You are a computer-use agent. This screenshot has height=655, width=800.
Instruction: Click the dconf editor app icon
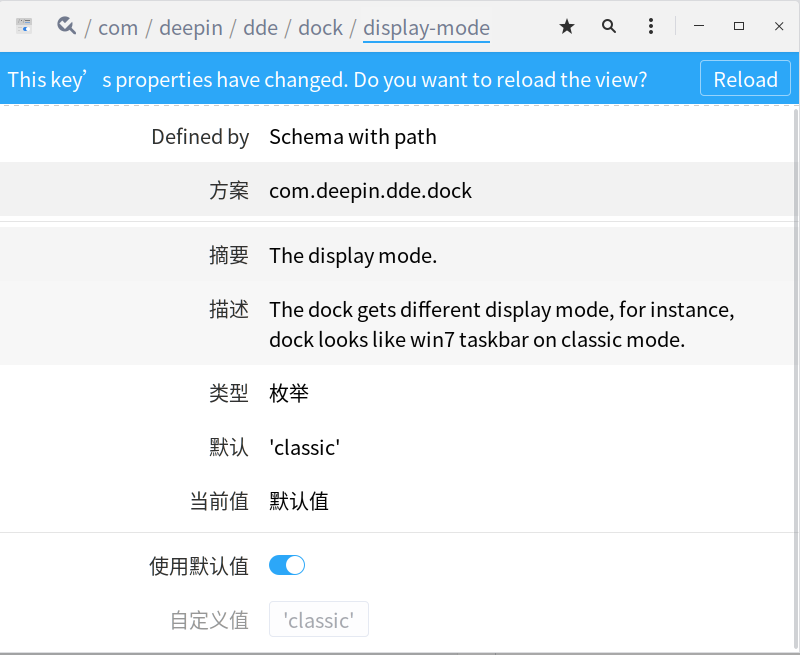click(x=24, y=26)
